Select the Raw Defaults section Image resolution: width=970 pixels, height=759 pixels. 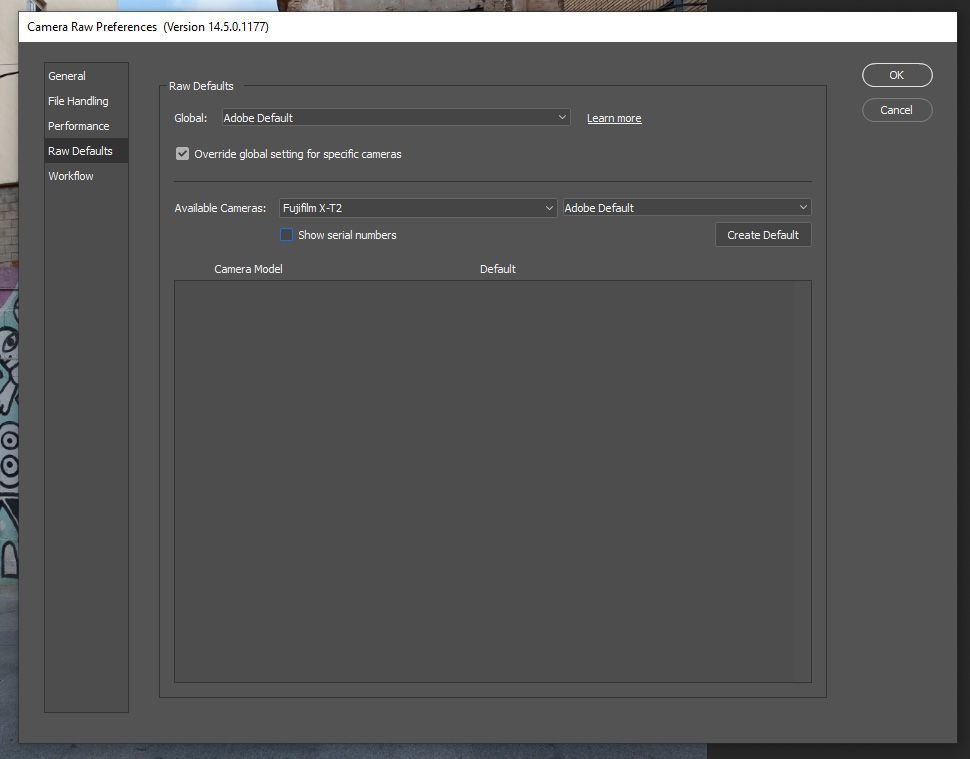tap(80, 150)
